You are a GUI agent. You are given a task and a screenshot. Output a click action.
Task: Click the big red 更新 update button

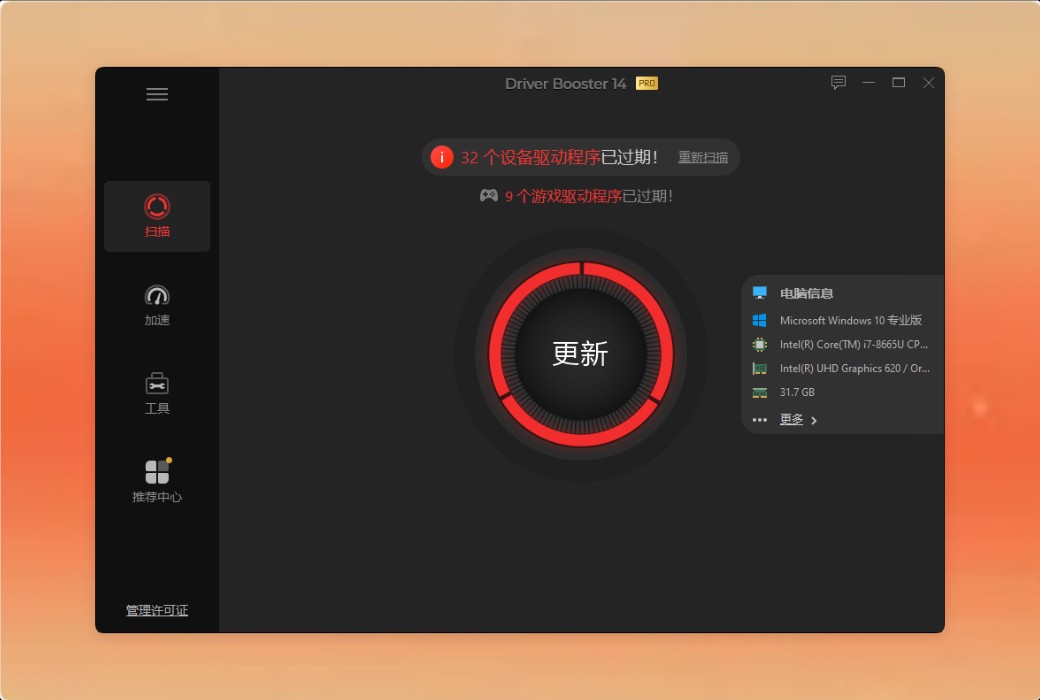580,354
